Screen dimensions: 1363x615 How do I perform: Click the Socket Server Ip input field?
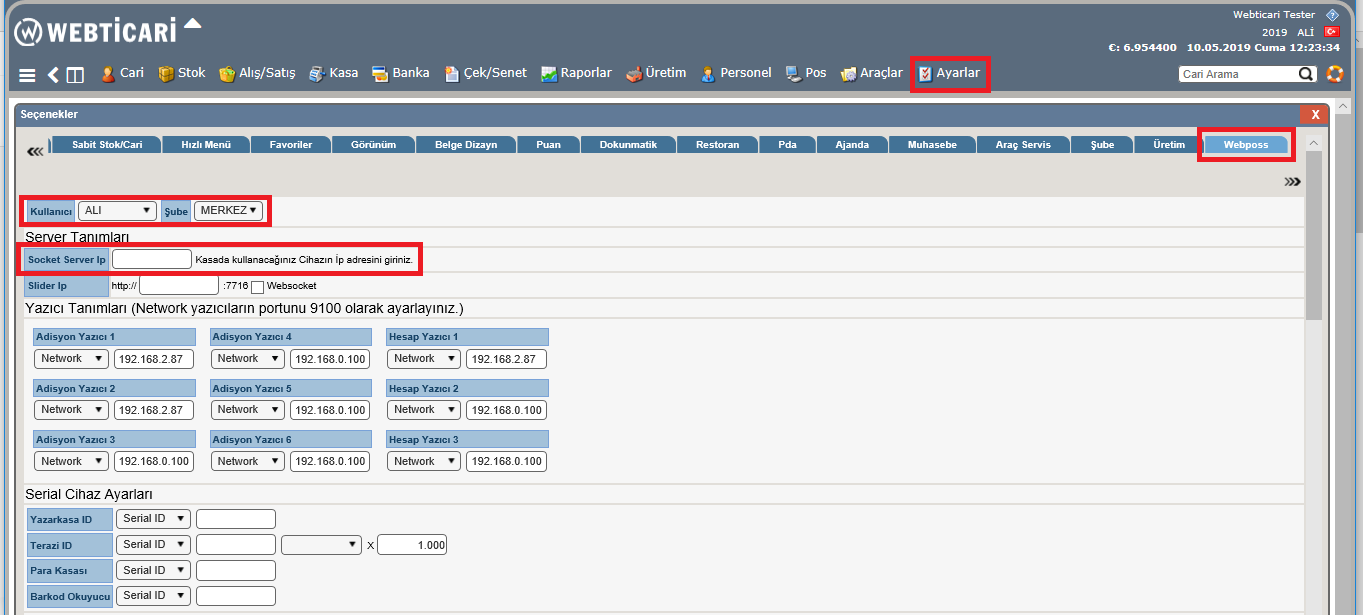(x=151, y=260)
